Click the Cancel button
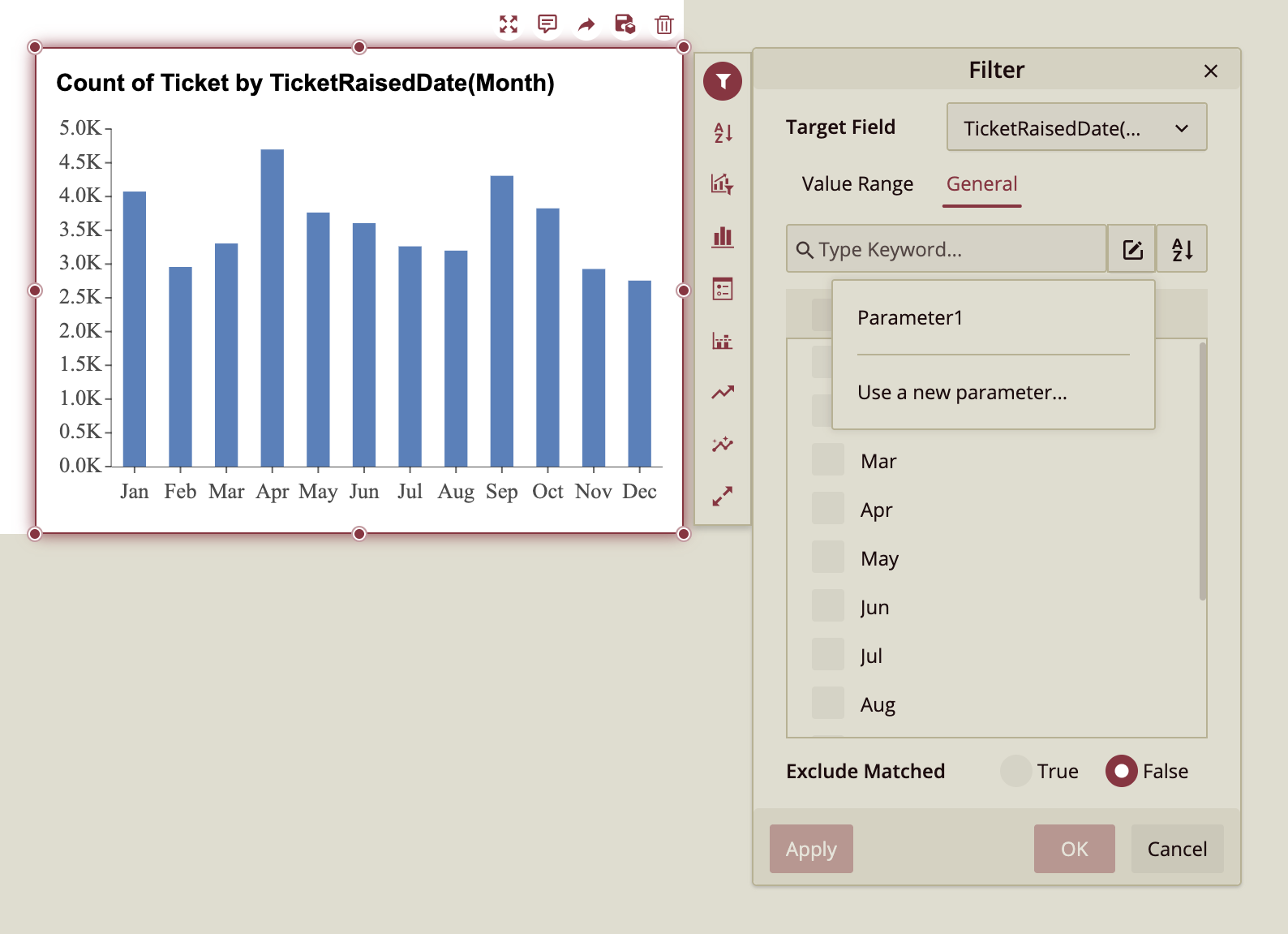 (x=1177, y=849)
